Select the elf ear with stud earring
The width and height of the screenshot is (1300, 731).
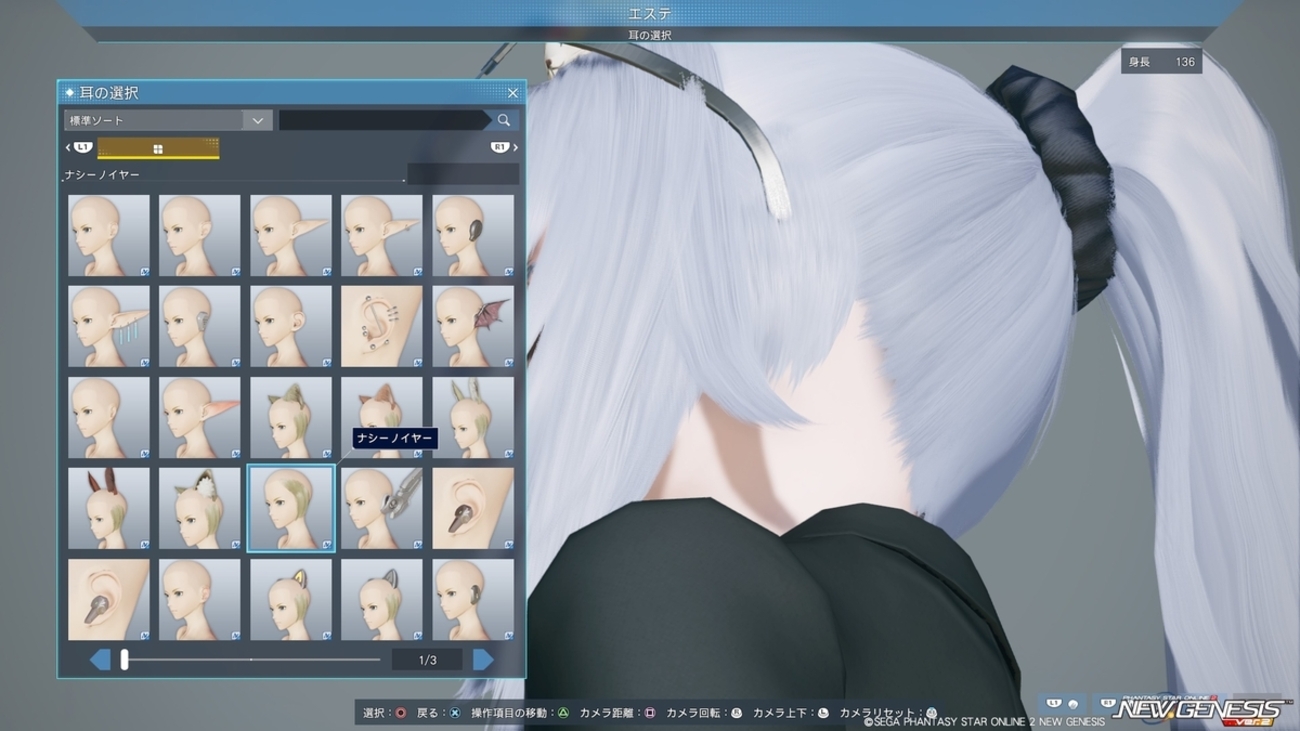(x=382, y=236)
